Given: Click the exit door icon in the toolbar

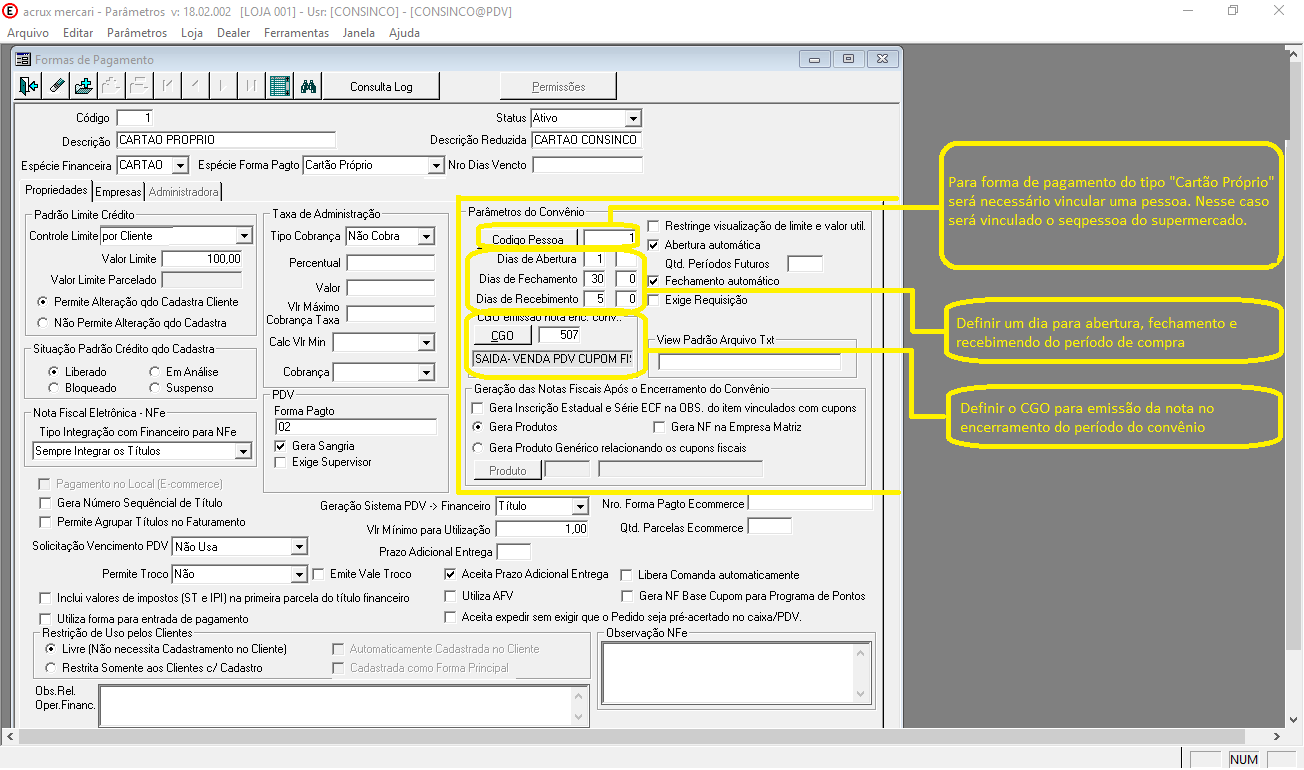Looking at the screenshot, I should (30, 86).
